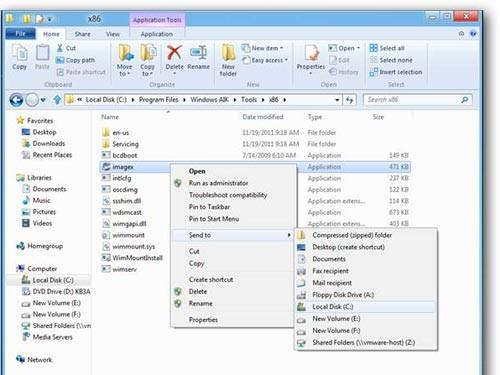Select DVD Drive (D:) in the sidebar
The image size is (500, 375).
[x=56, y=291]
